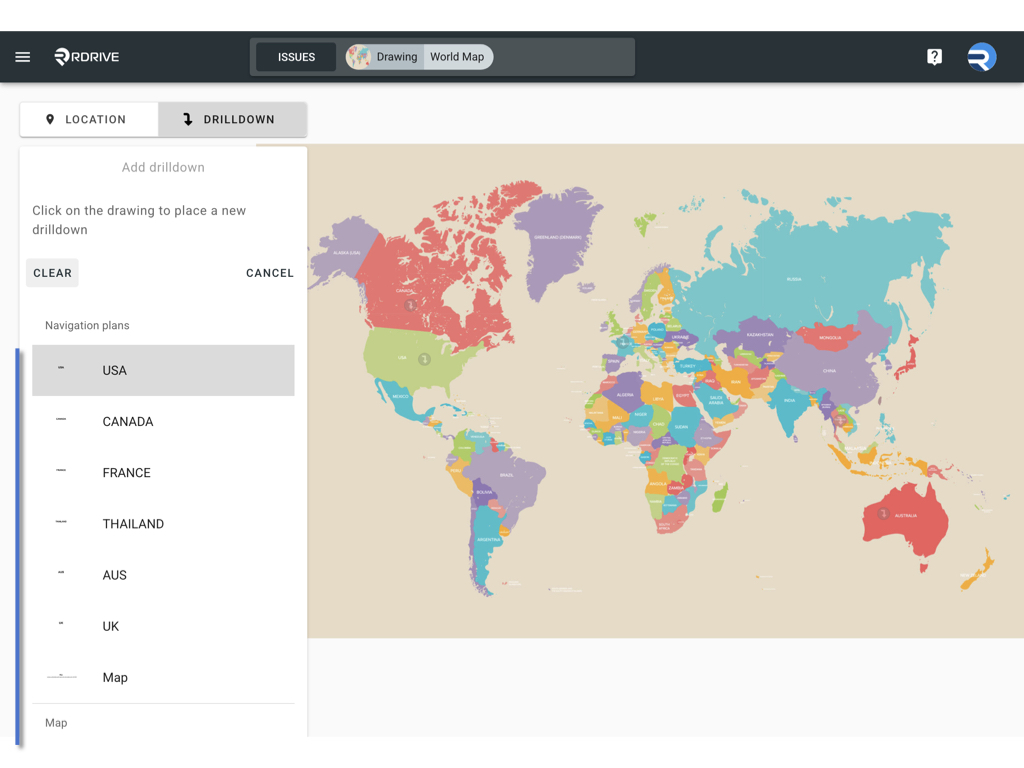Select the drilldown marker on Australia
1024x768 pixels.
(883, 514)
